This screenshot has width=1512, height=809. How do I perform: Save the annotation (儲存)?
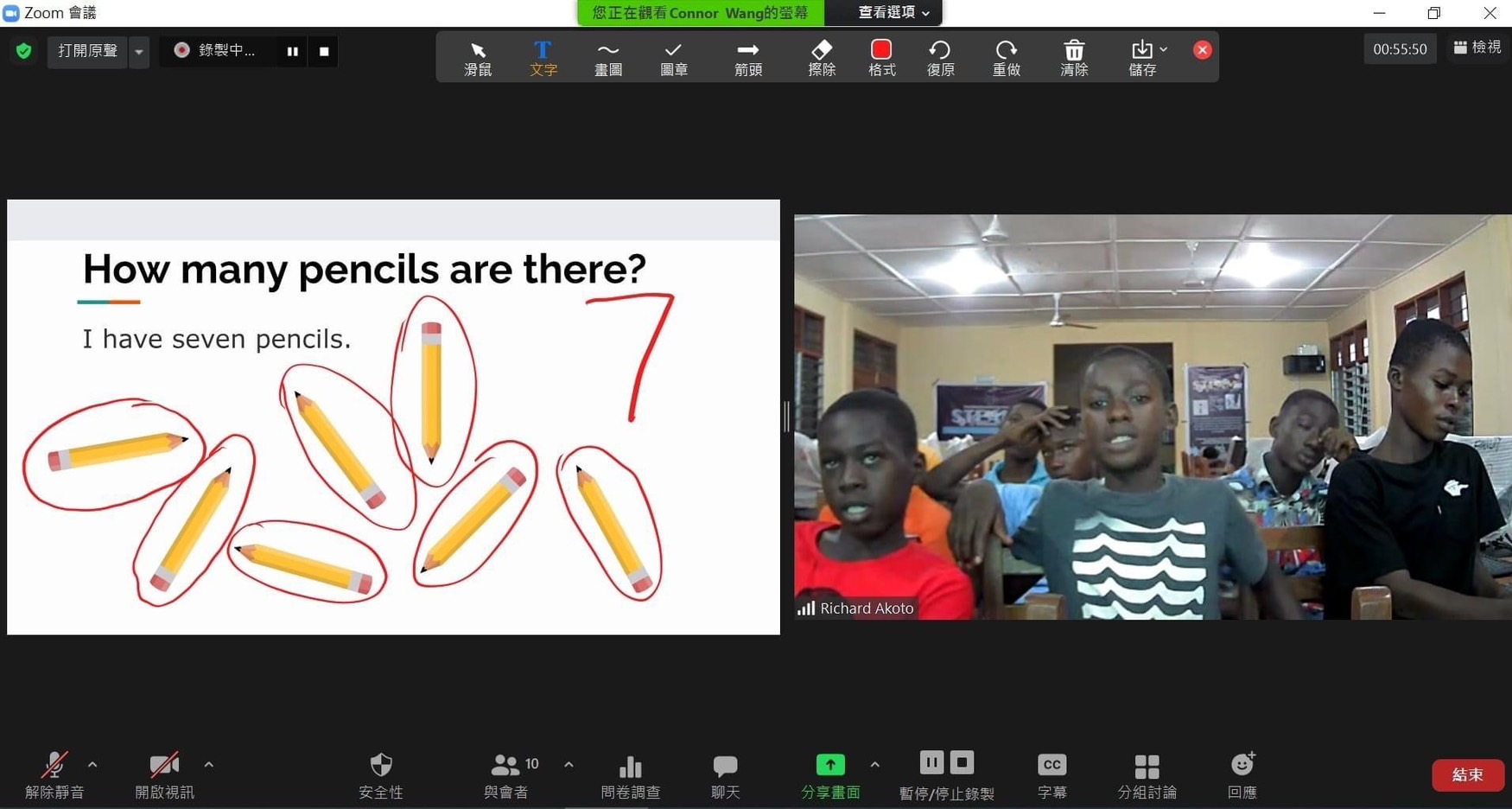(x=1141, y=58)
